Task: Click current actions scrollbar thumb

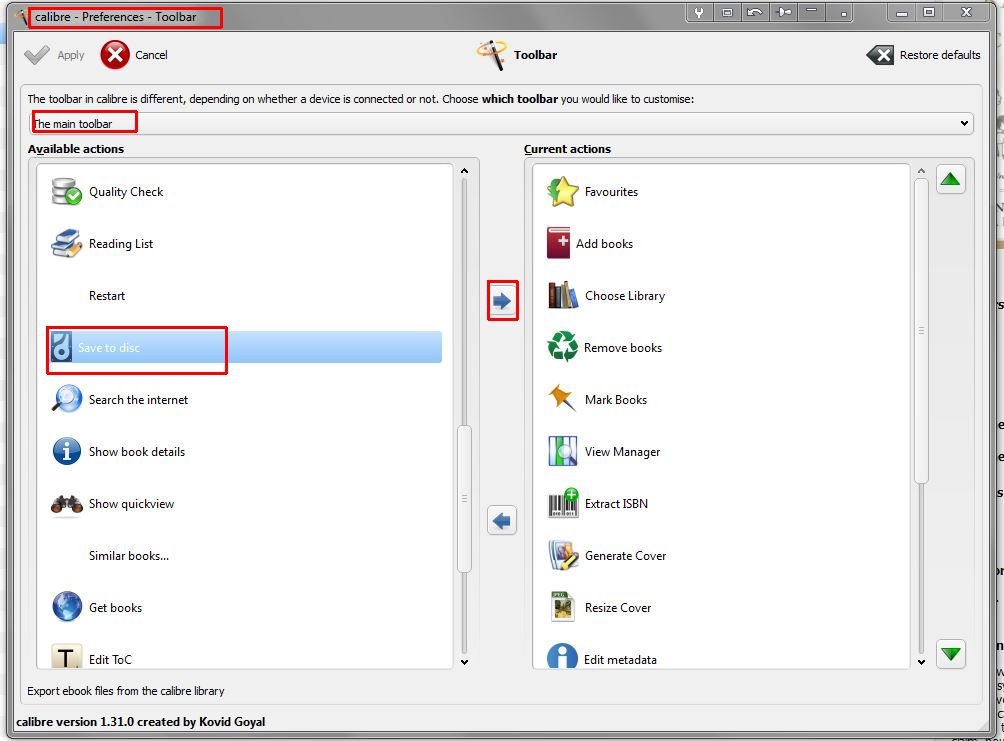Action: coord(921,330)
